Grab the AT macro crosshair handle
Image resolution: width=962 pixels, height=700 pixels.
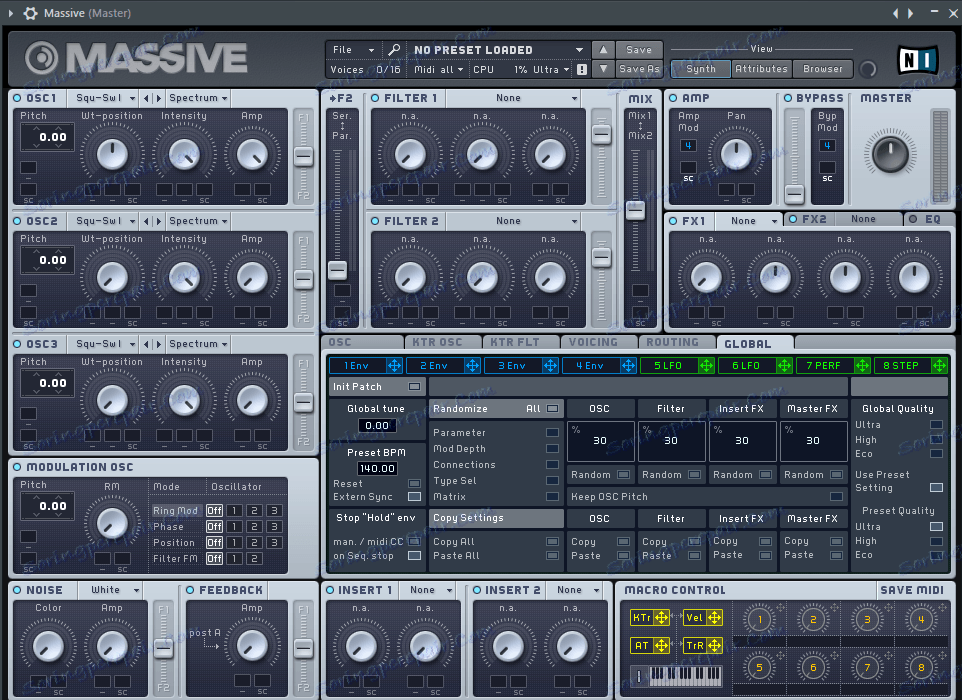662,645
